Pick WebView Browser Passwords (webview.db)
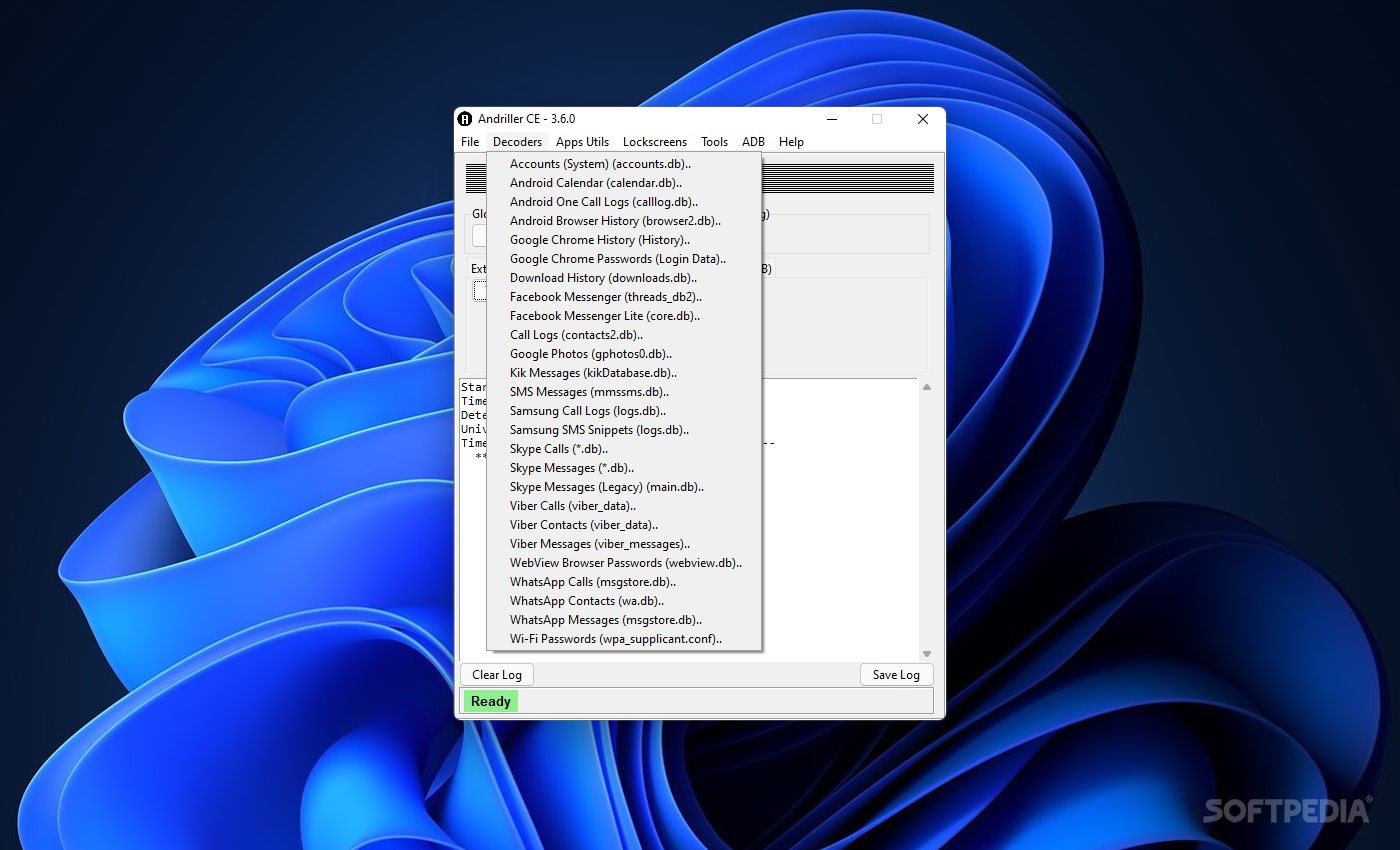Image resolution: width=1400 pixels, height=850 pixels. tap(624, 563)
